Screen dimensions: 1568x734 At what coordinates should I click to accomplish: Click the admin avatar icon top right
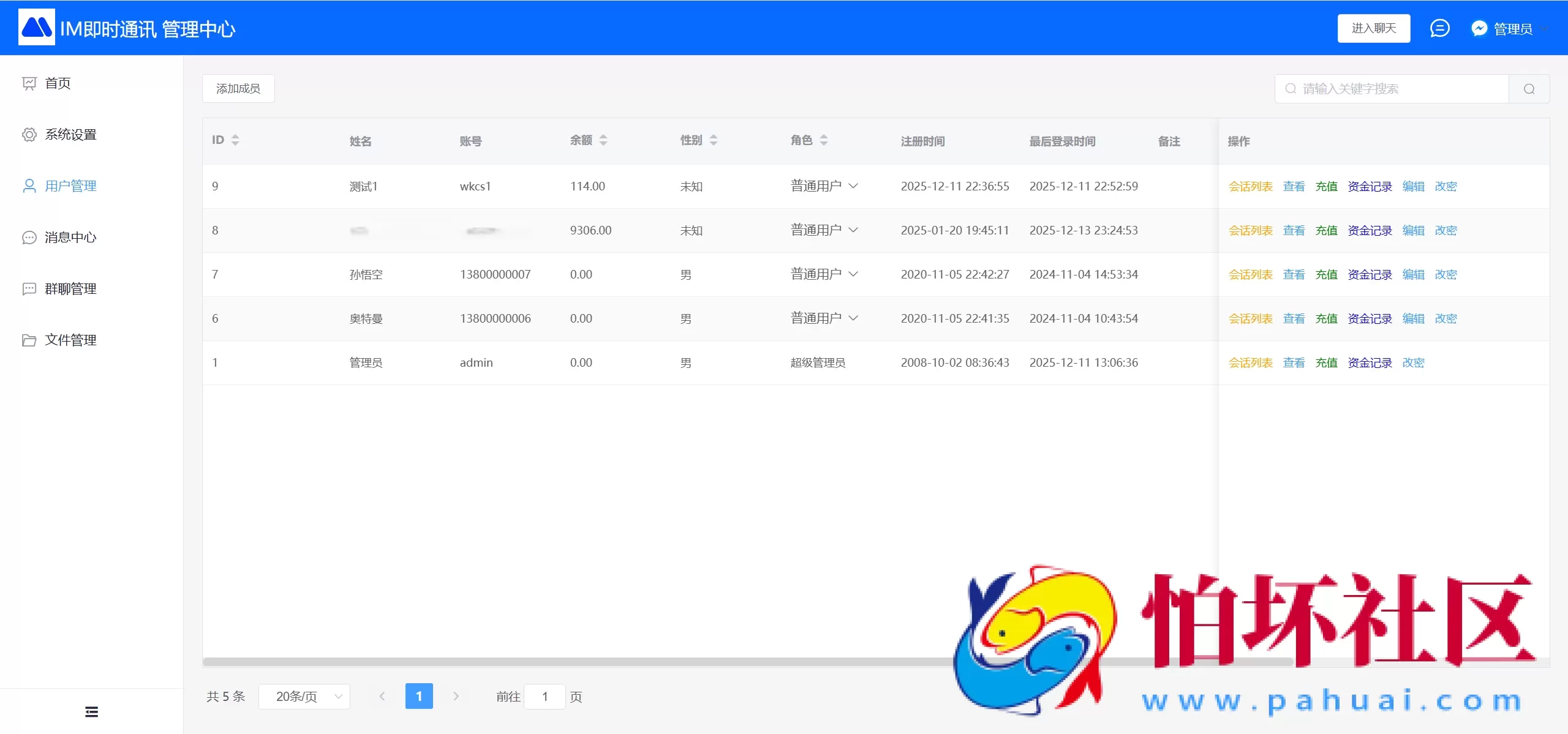pyautogui.click(x=1479, y=28)
